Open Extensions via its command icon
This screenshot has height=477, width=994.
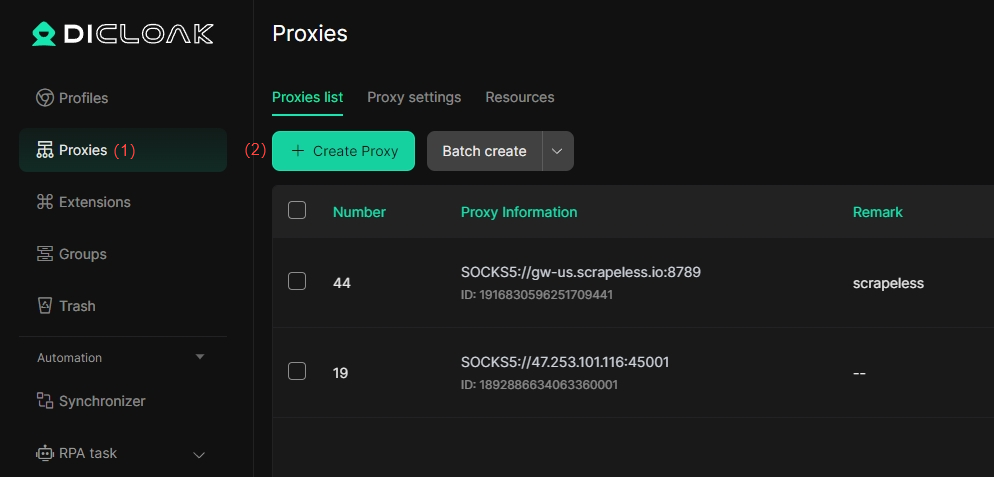44,202
